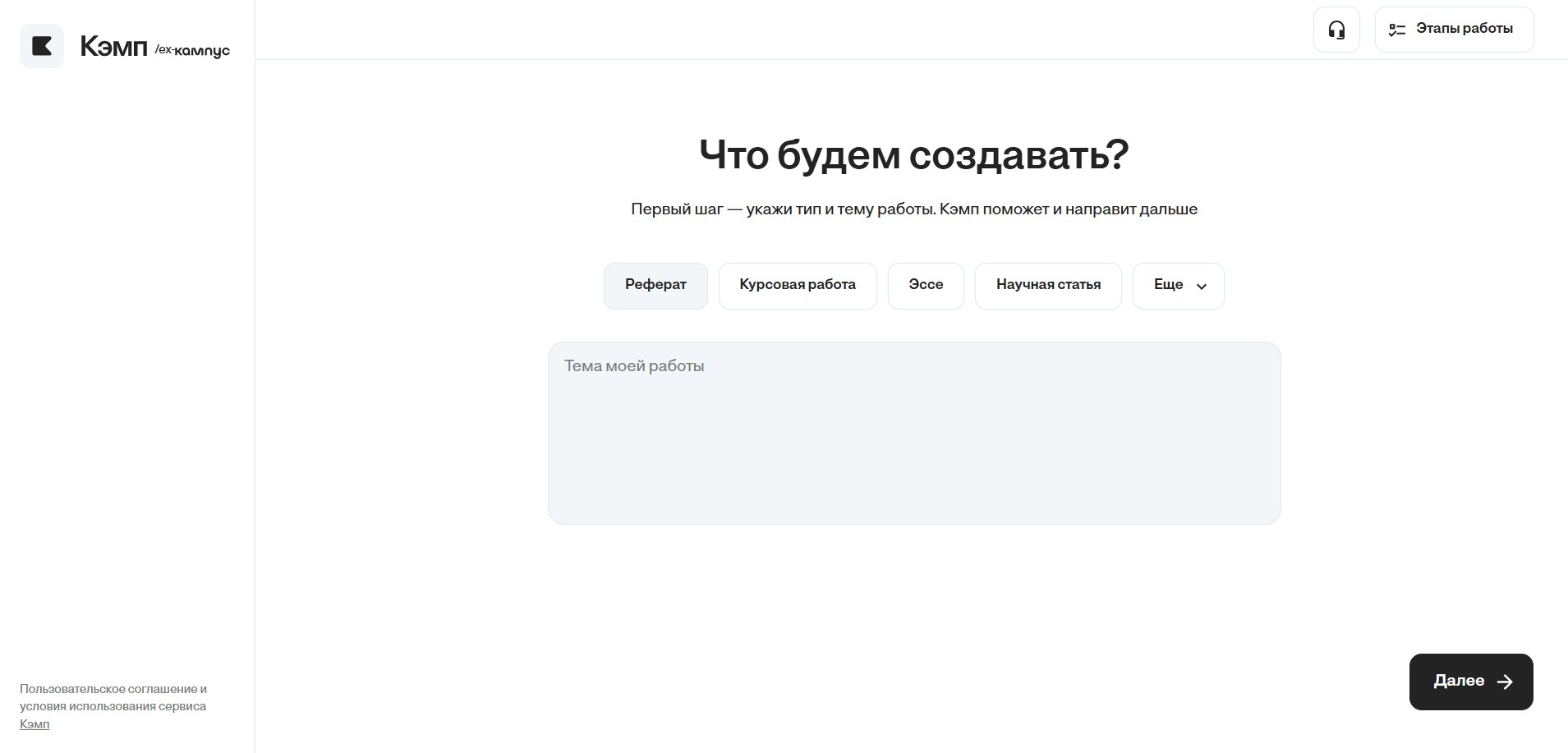This screenshot has height=753, width=1568.
Task: Open the support chat via headset icon
Action: (1336, 29)
